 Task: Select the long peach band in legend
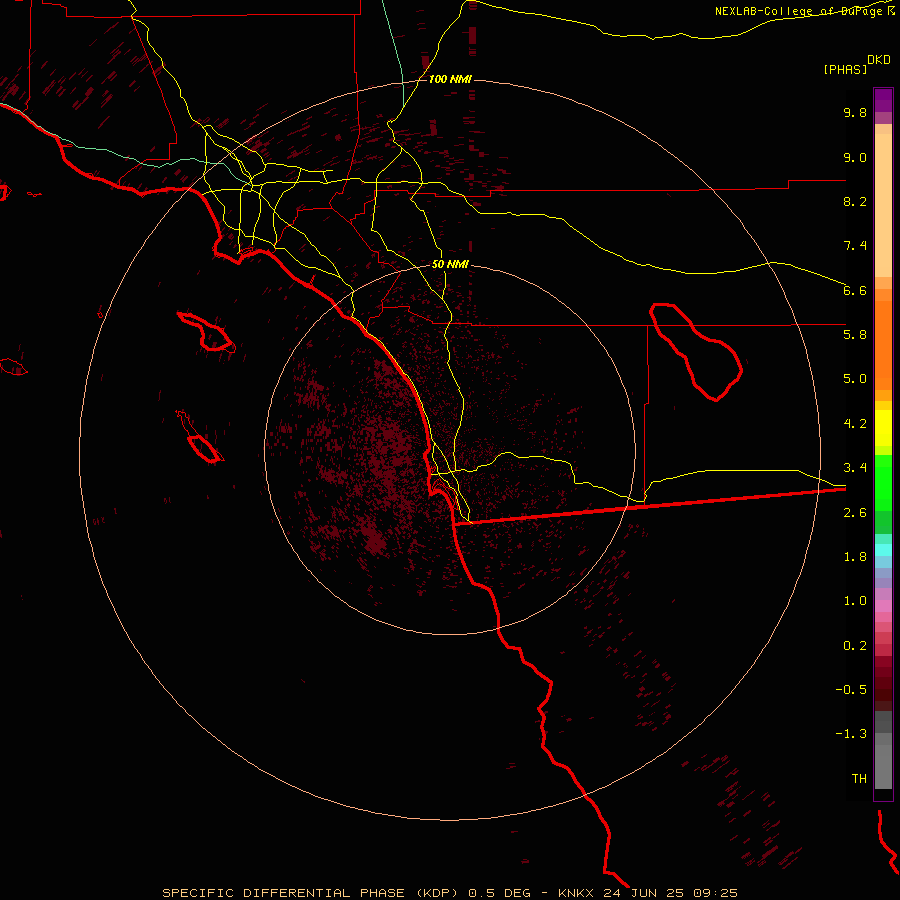coord(883,205)
